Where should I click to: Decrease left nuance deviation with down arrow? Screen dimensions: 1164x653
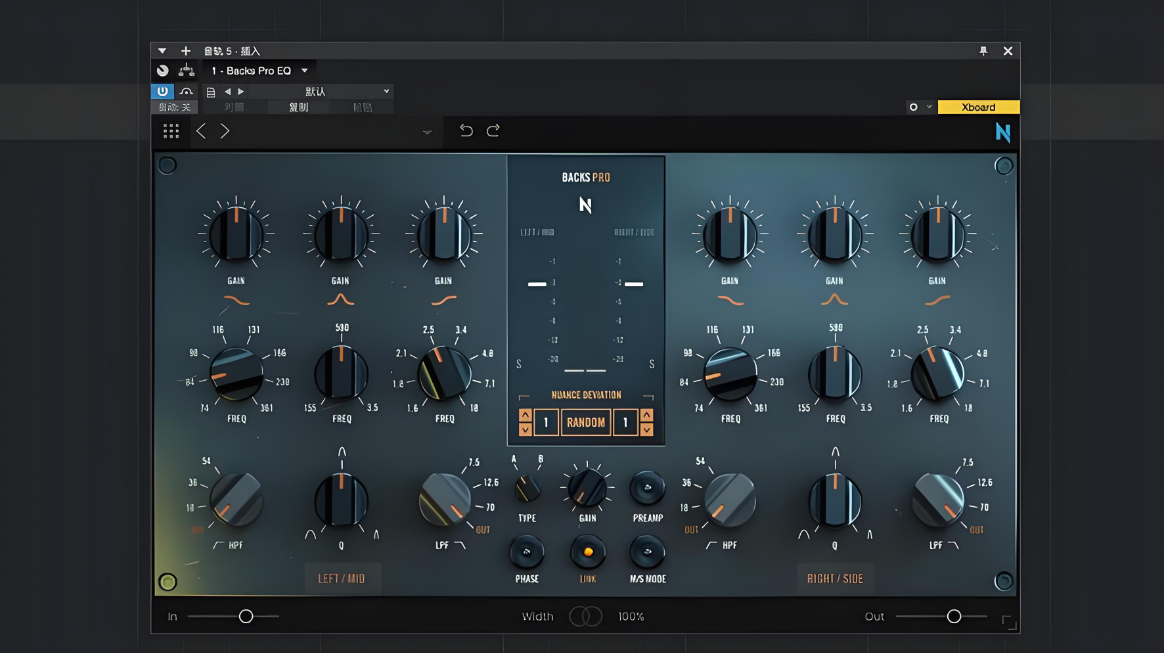(x=525, y=430)
